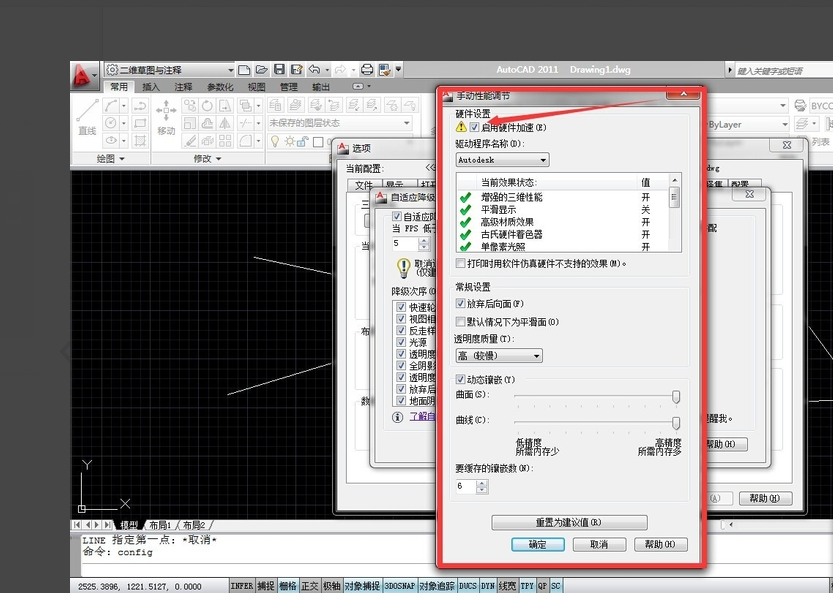Select the Hatch tool icon
Viewport: 833px width, 593px height.
pos(140,141)
